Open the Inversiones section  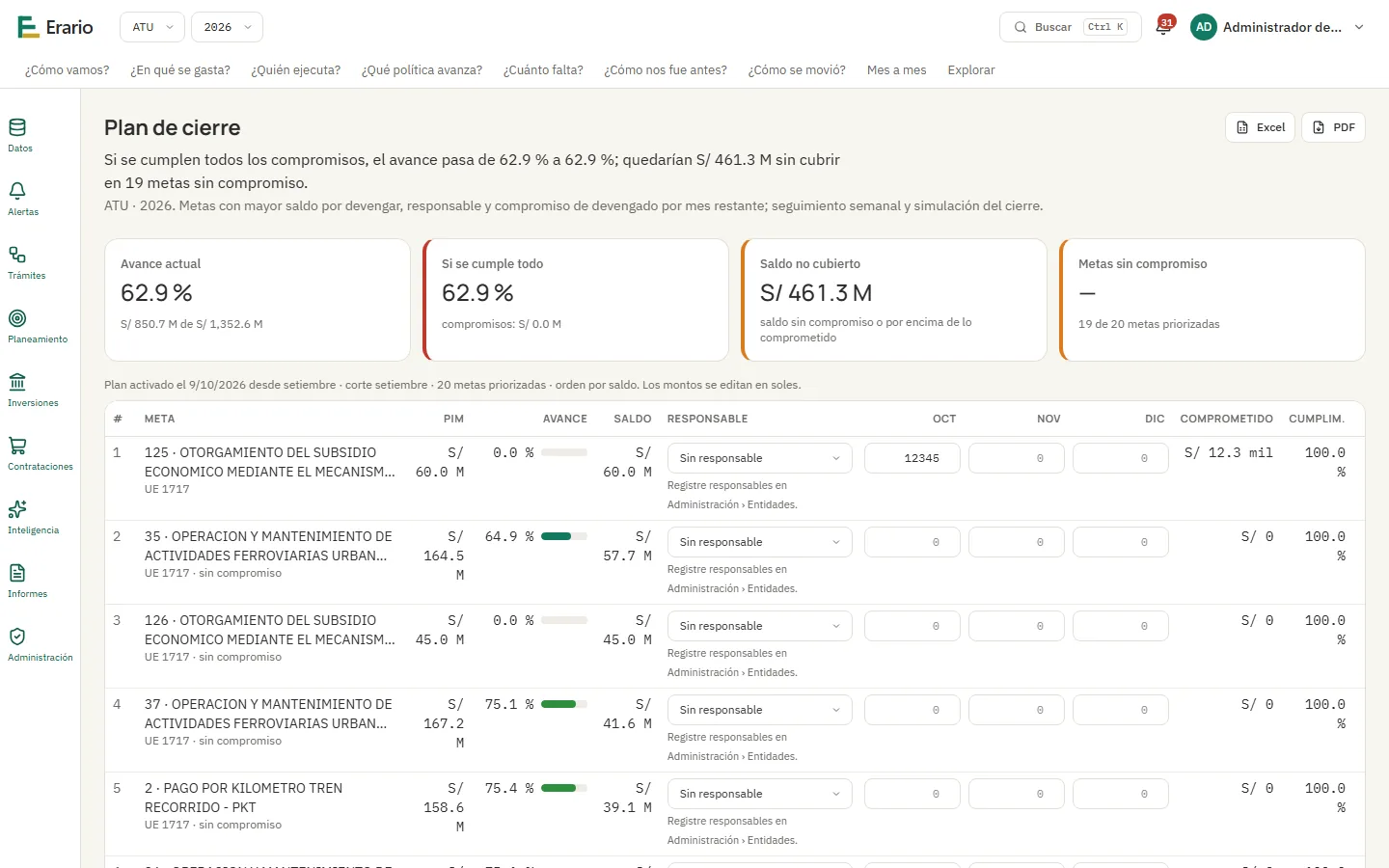[33, 390]
